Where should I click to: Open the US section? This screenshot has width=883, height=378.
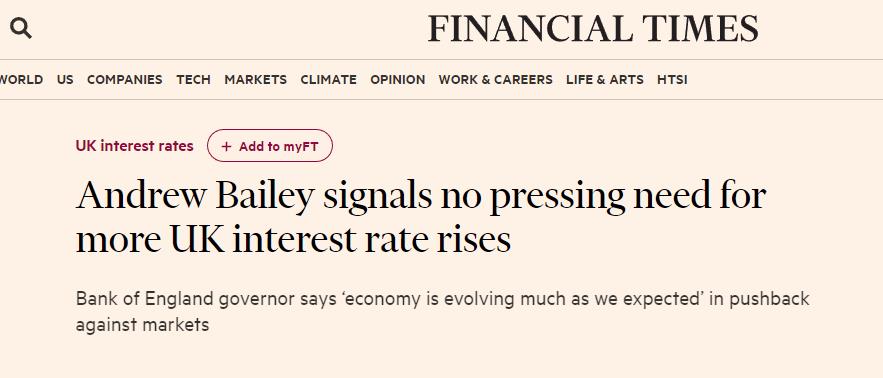coord(65,80)
